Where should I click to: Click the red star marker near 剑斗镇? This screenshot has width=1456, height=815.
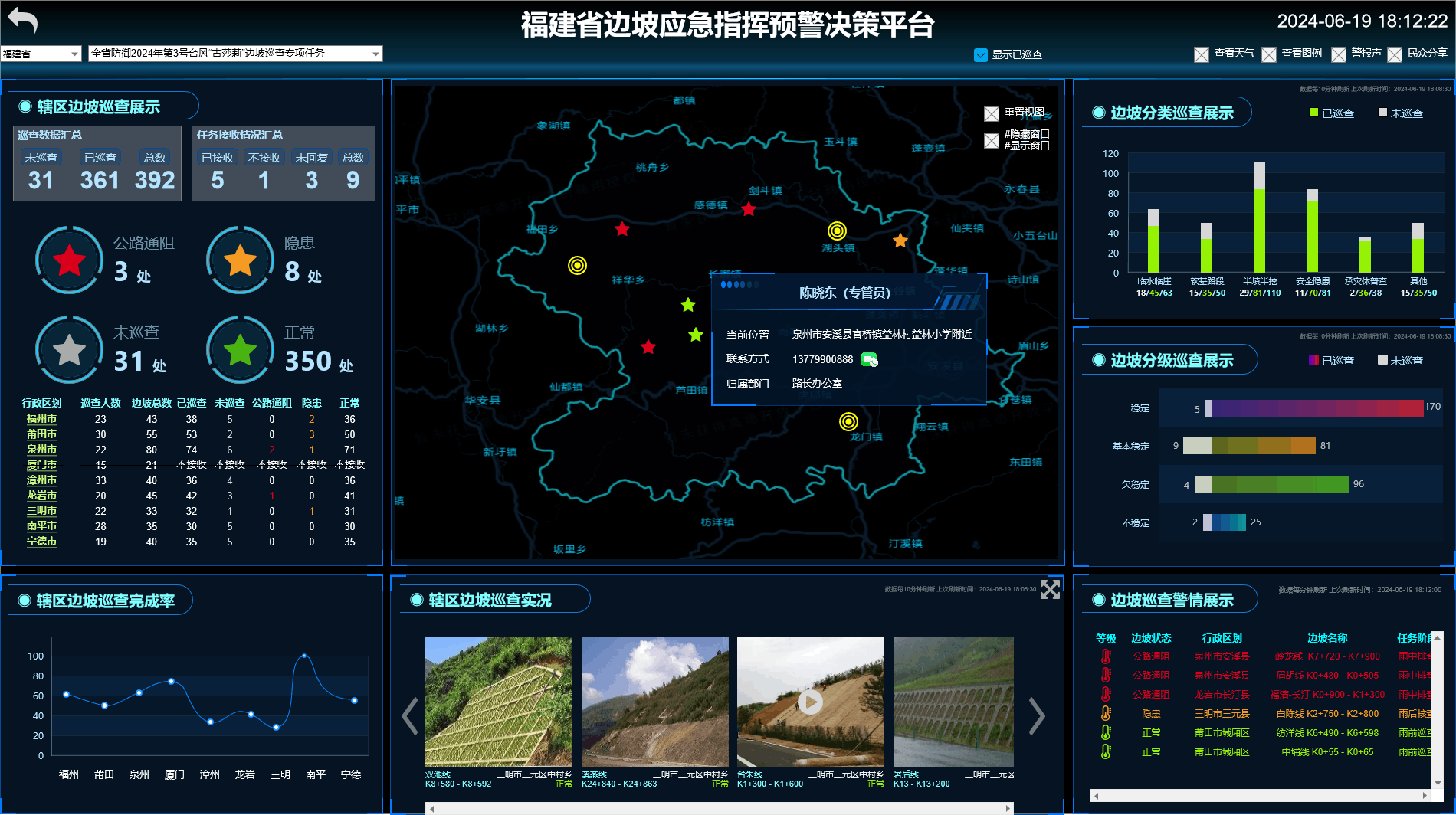coord(749,209)
